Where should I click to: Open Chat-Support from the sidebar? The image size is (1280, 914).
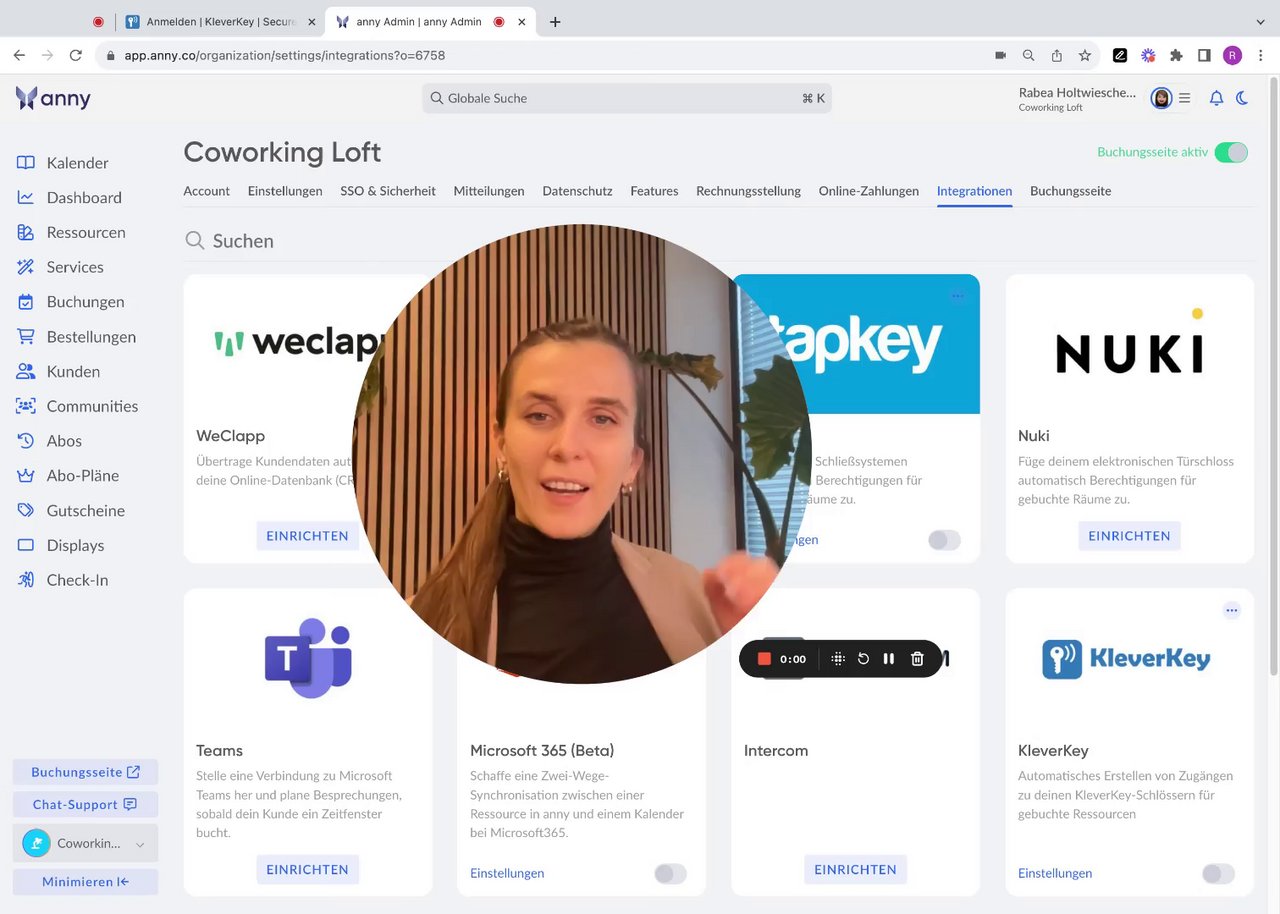[x=85, y=805]
